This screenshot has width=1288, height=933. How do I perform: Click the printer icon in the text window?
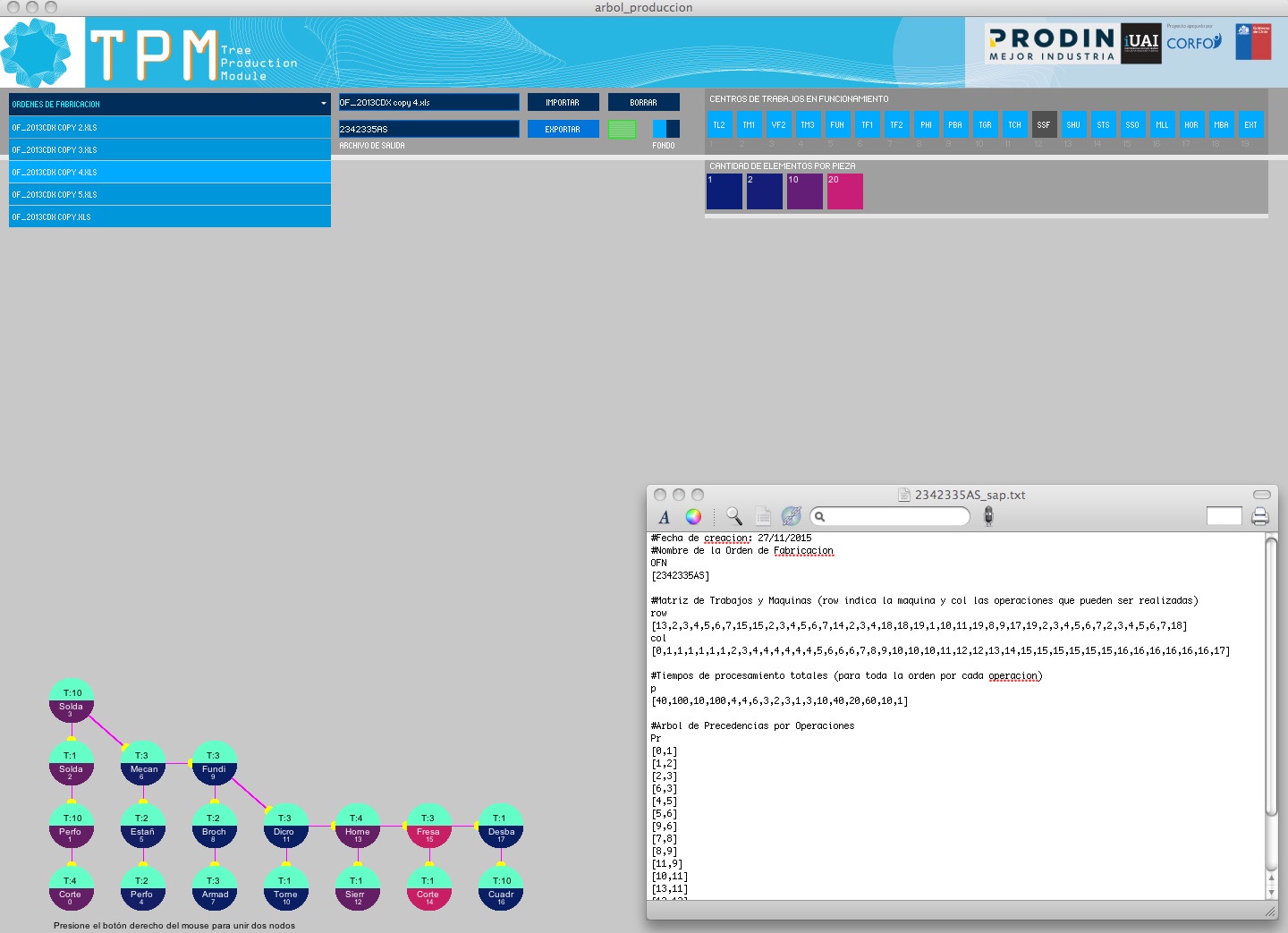(x=1259, y=516)
